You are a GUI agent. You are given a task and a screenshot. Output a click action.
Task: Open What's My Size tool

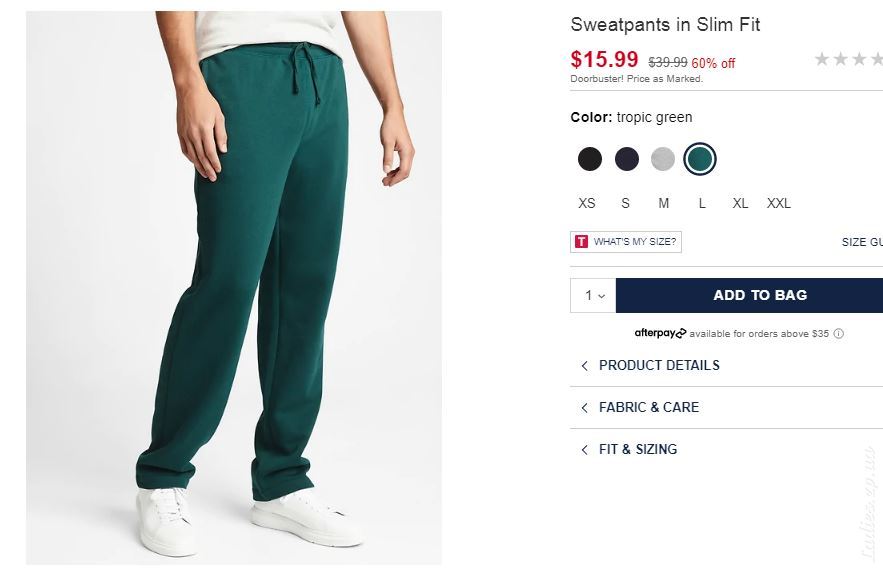[626, 242]
